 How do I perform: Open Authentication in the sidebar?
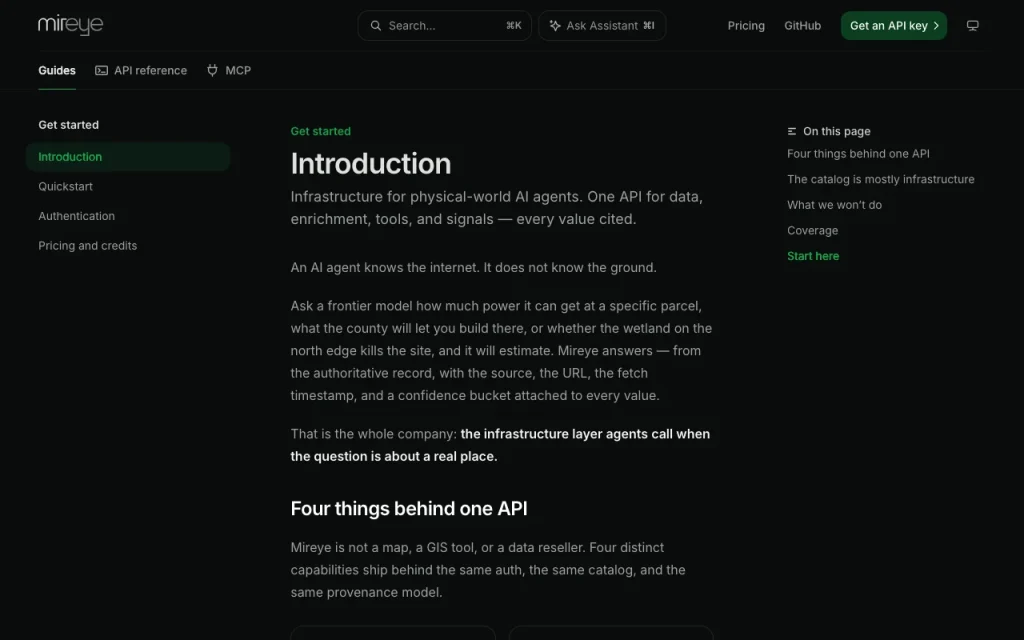76,216
